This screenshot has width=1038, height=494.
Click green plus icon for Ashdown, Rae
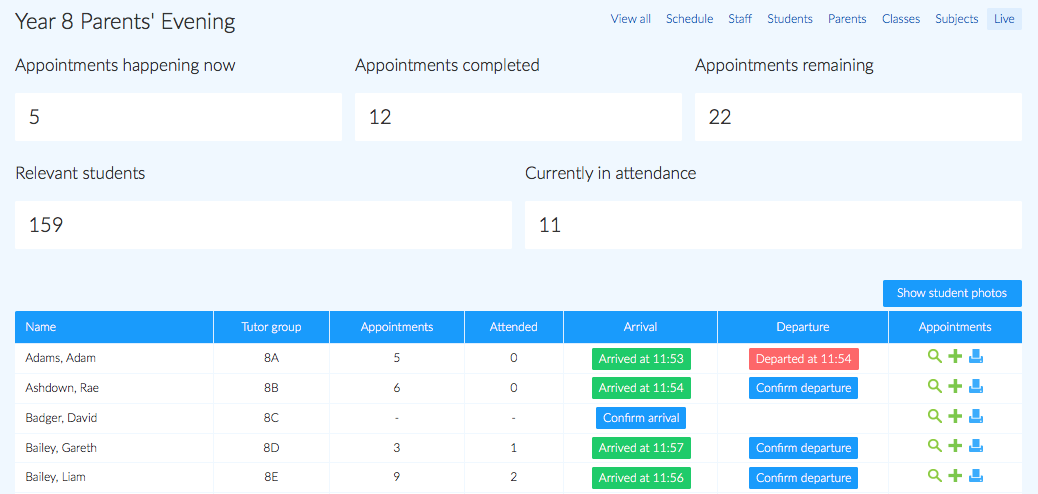coord(955,388)
